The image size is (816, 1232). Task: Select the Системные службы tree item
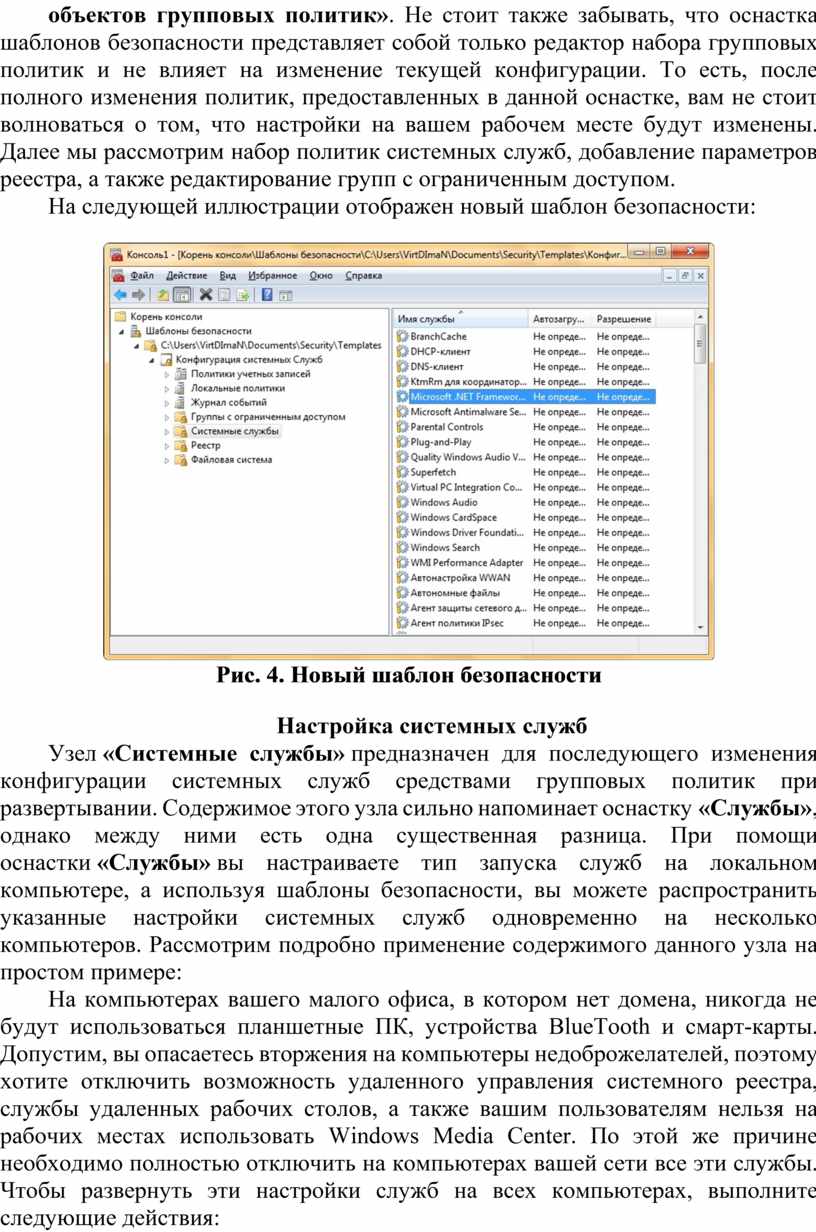pos(235,432)
